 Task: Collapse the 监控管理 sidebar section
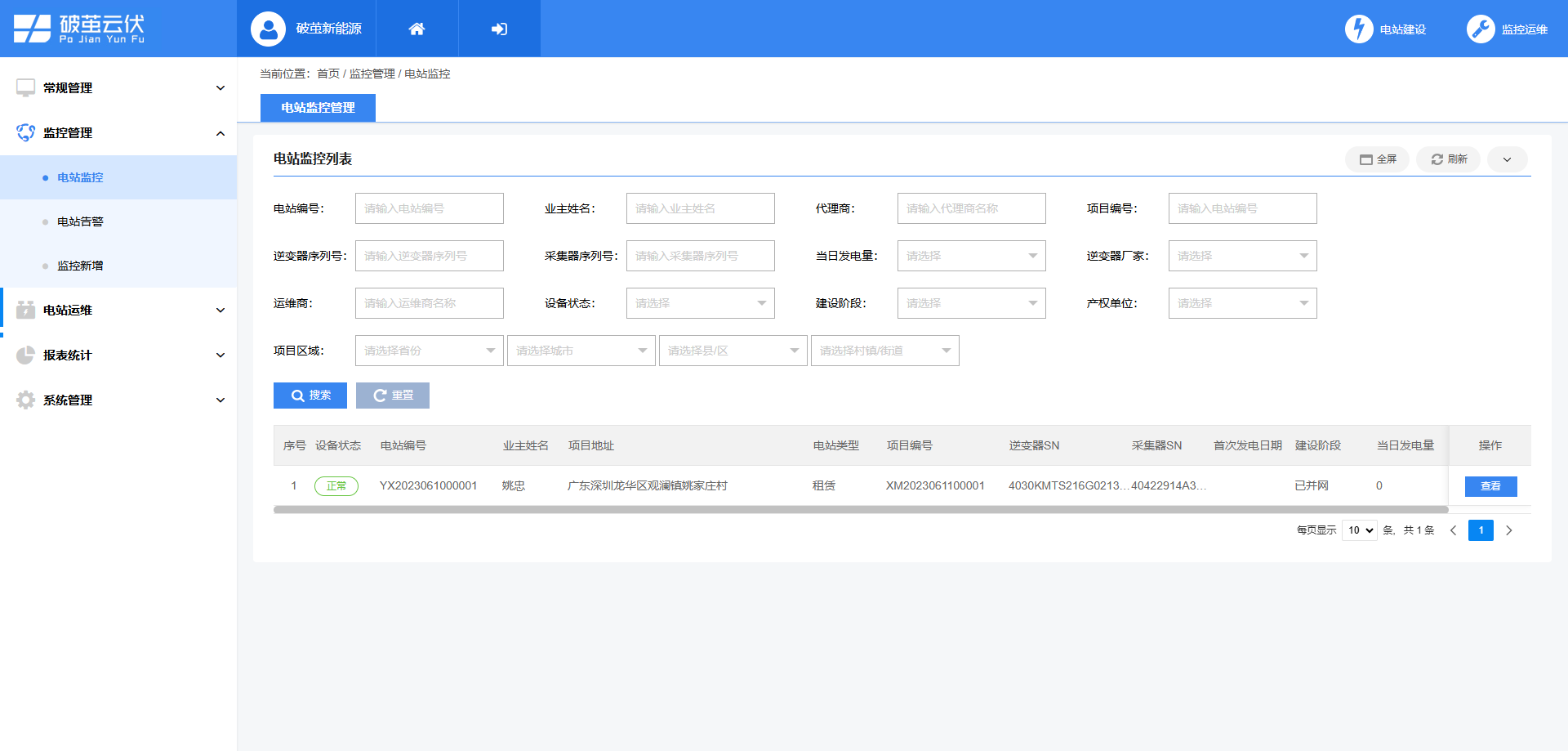tap(119, 133)
